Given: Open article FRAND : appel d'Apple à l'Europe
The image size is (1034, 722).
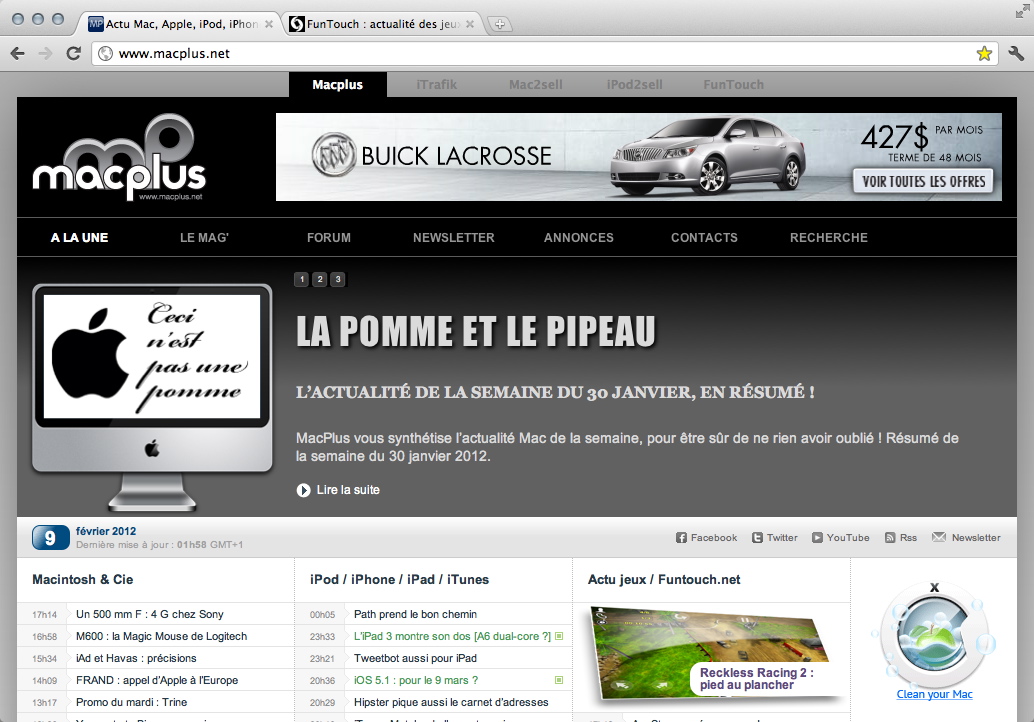Looking at the screenshot, I should tap(157, 680).
